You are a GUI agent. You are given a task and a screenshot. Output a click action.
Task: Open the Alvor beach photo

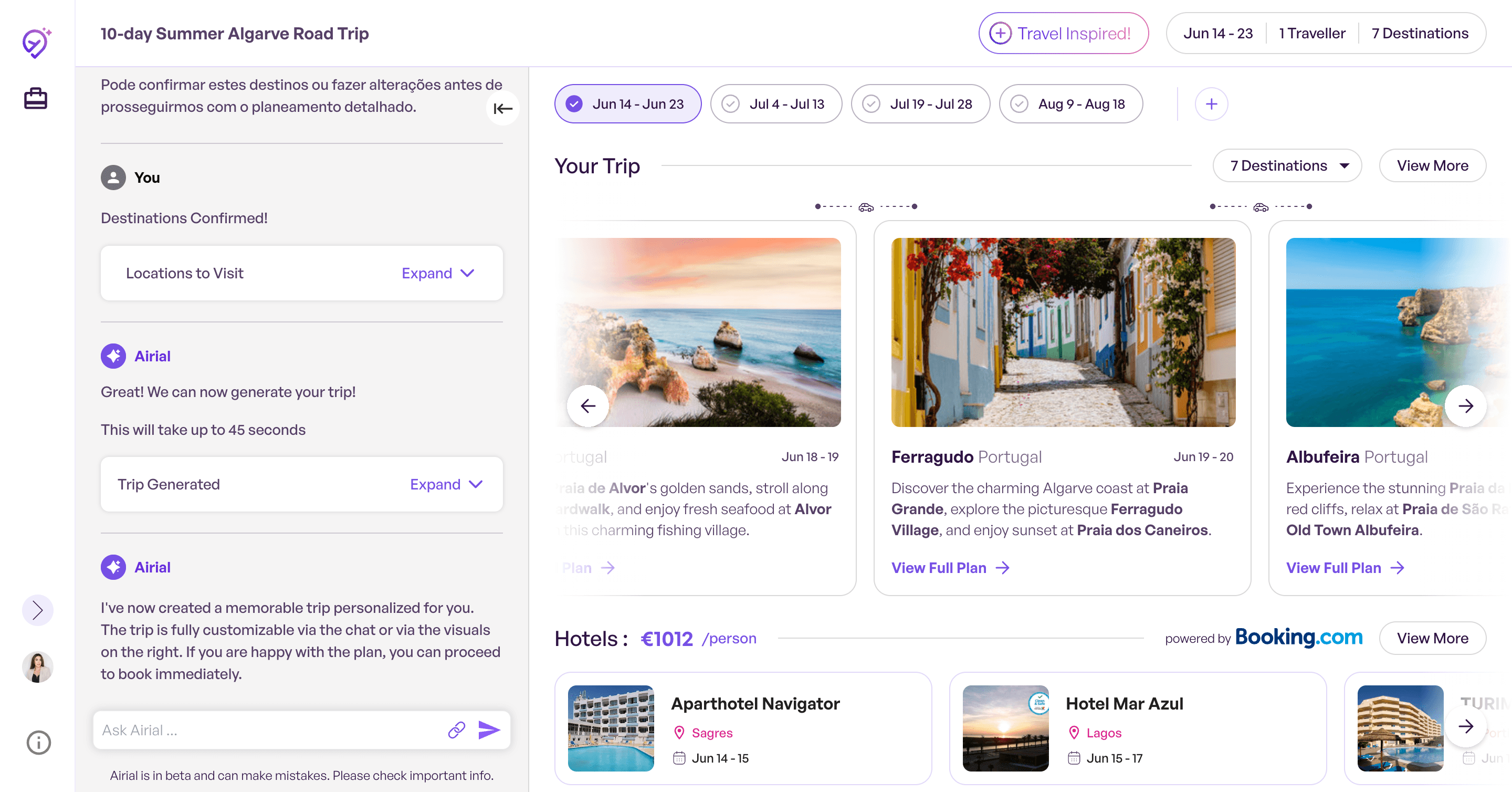pos(698,332)
